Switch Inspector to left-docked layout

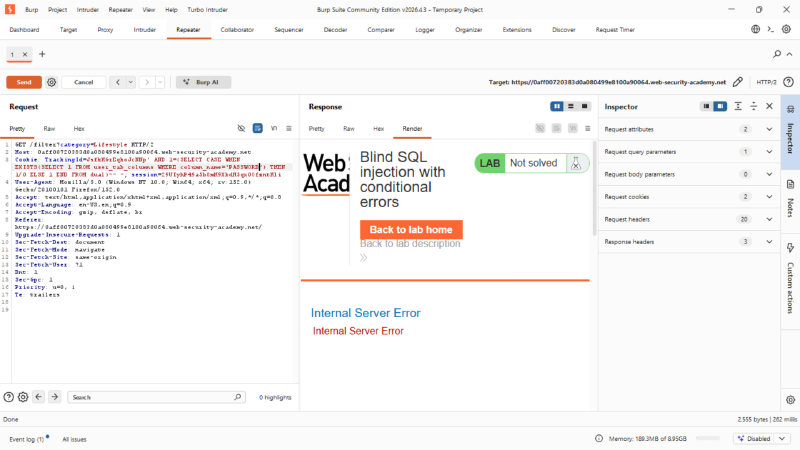[x=706, y=106]
